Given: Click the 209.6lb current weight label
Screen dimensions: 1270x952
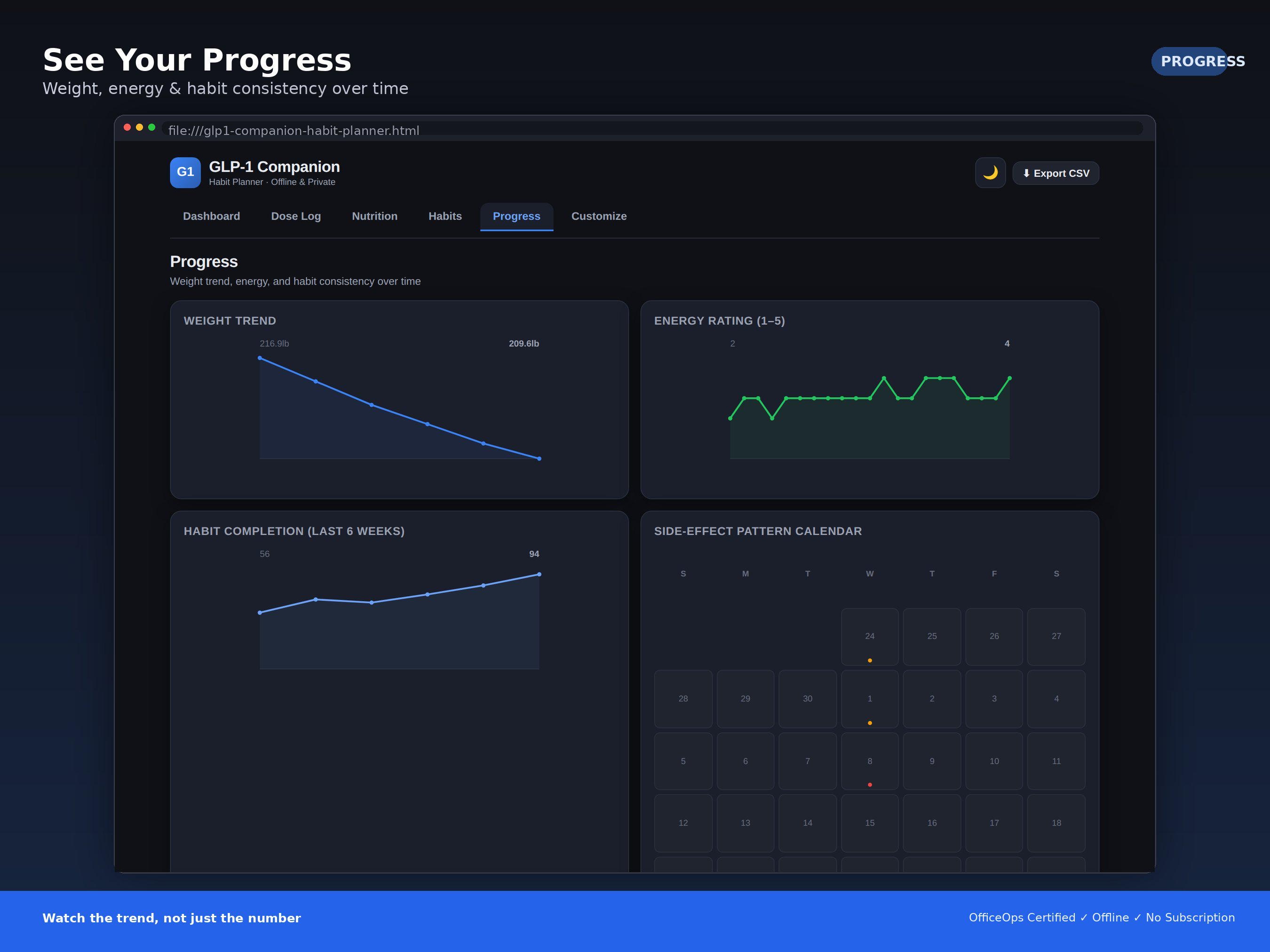Looking at the screenshot, I should 524,344.
